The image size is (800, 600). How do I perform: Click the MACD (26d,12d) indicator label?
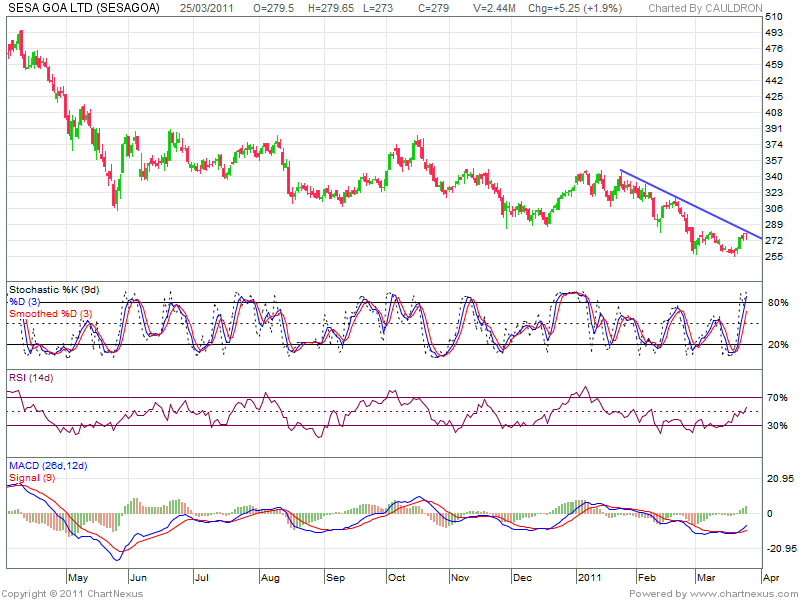pyautogui.click(x=50, y=466)
